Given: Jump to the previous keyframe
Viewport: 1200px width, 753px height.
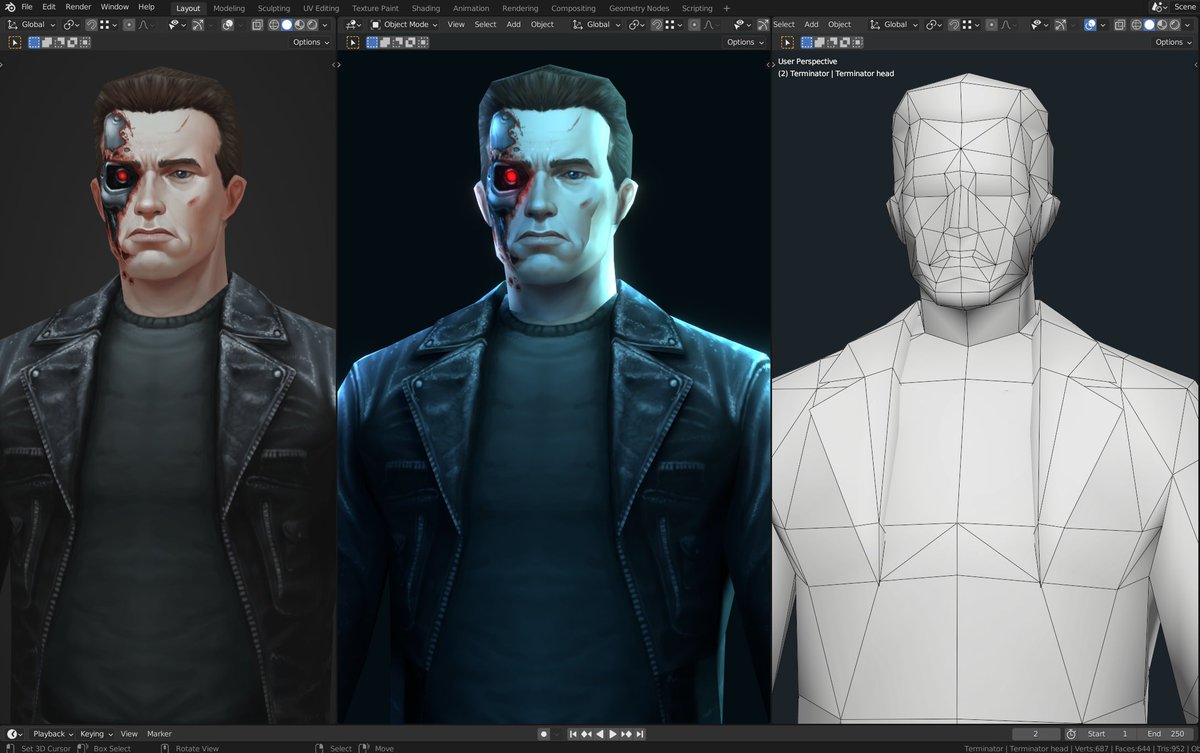Looking at the screenshot, I should [587, 734].
